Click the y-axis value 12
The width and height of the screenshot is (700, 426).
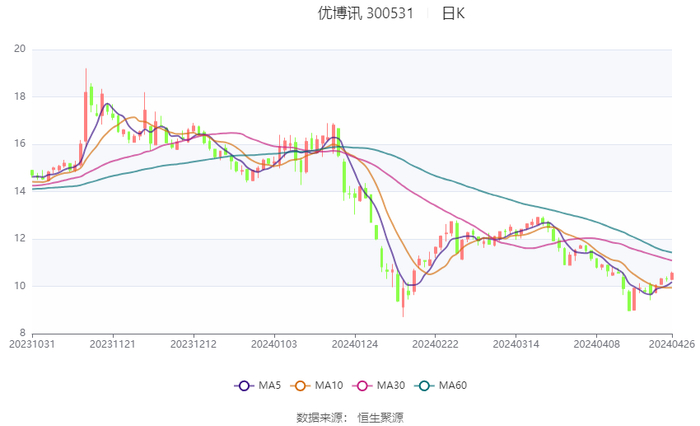click(x=20, y=238)
